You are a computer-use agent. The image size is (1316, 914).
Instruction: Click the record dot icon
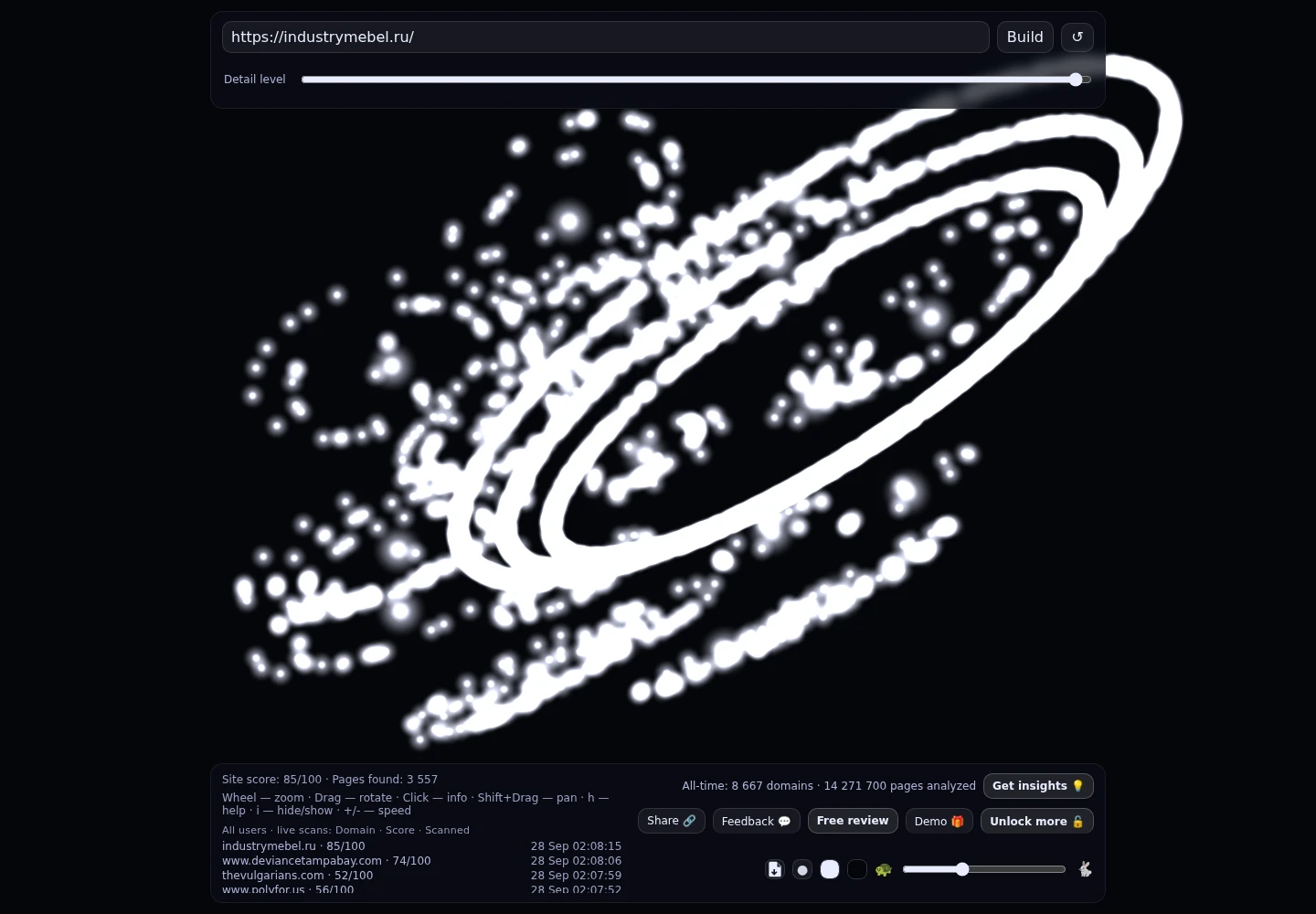pyautogui.click(x=802, y=869)
